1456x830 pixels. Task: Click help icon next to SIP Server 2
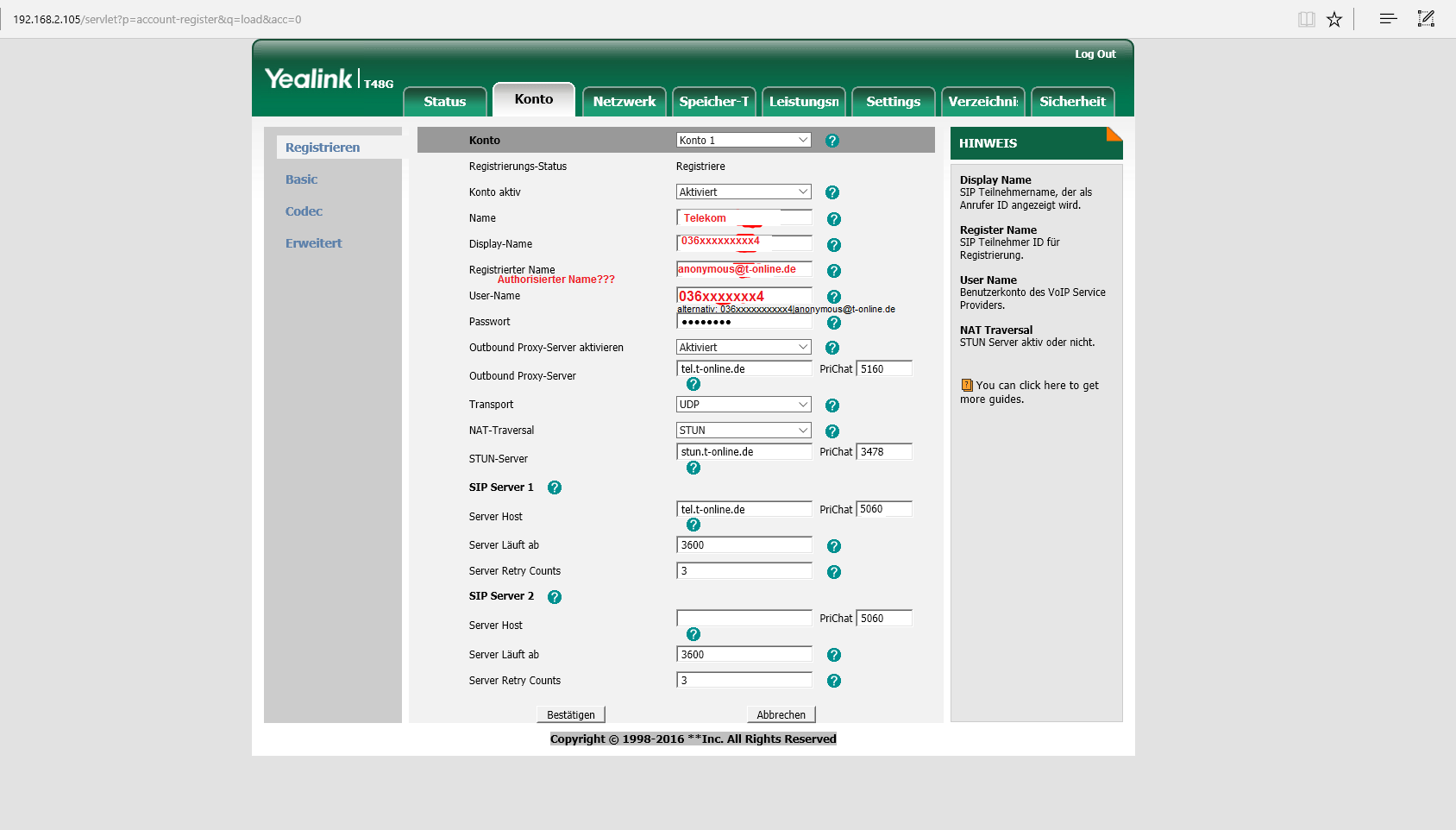pos(555,597)
